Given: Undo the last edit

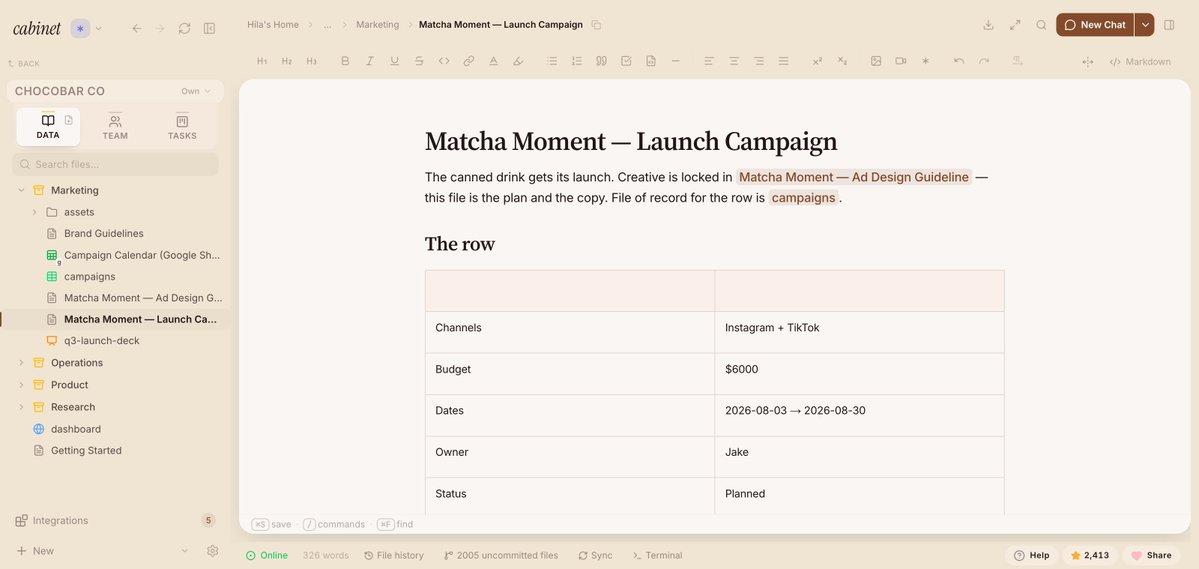Looking at the screenshot, I should (x=959, y=61).
